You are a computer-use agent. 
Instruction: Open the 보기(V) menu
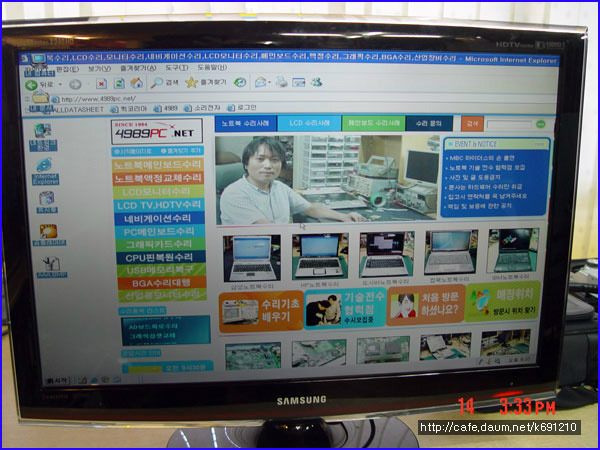pos(99,69)
